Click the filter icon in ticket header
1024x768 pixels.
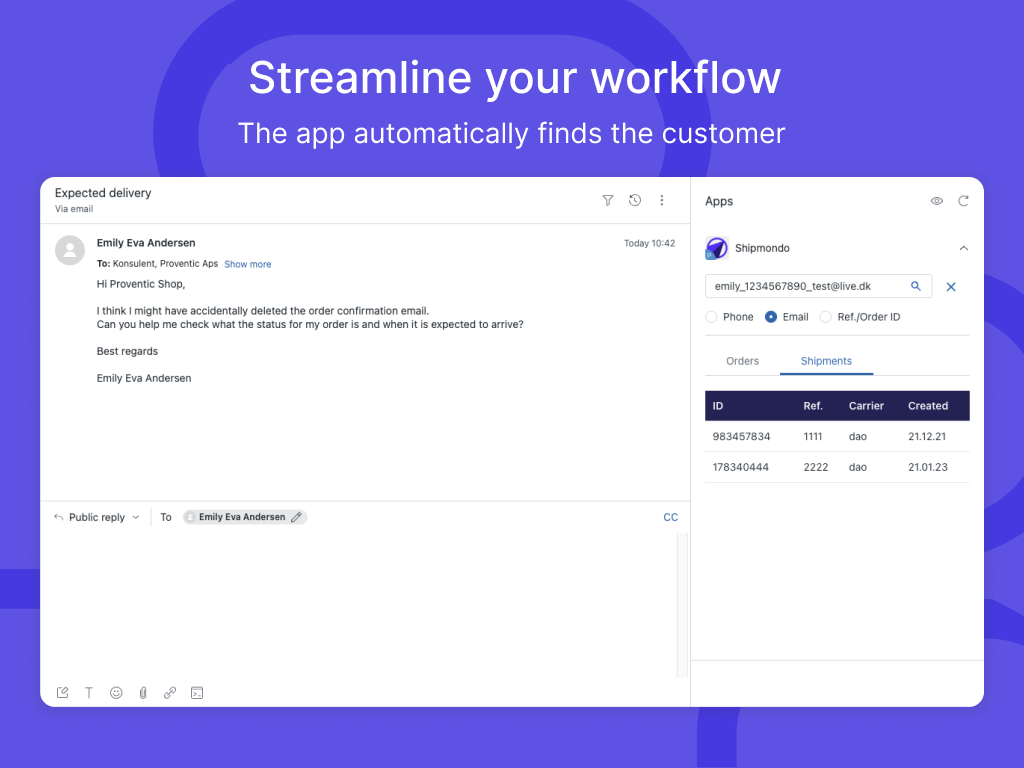tap(607, 200)
